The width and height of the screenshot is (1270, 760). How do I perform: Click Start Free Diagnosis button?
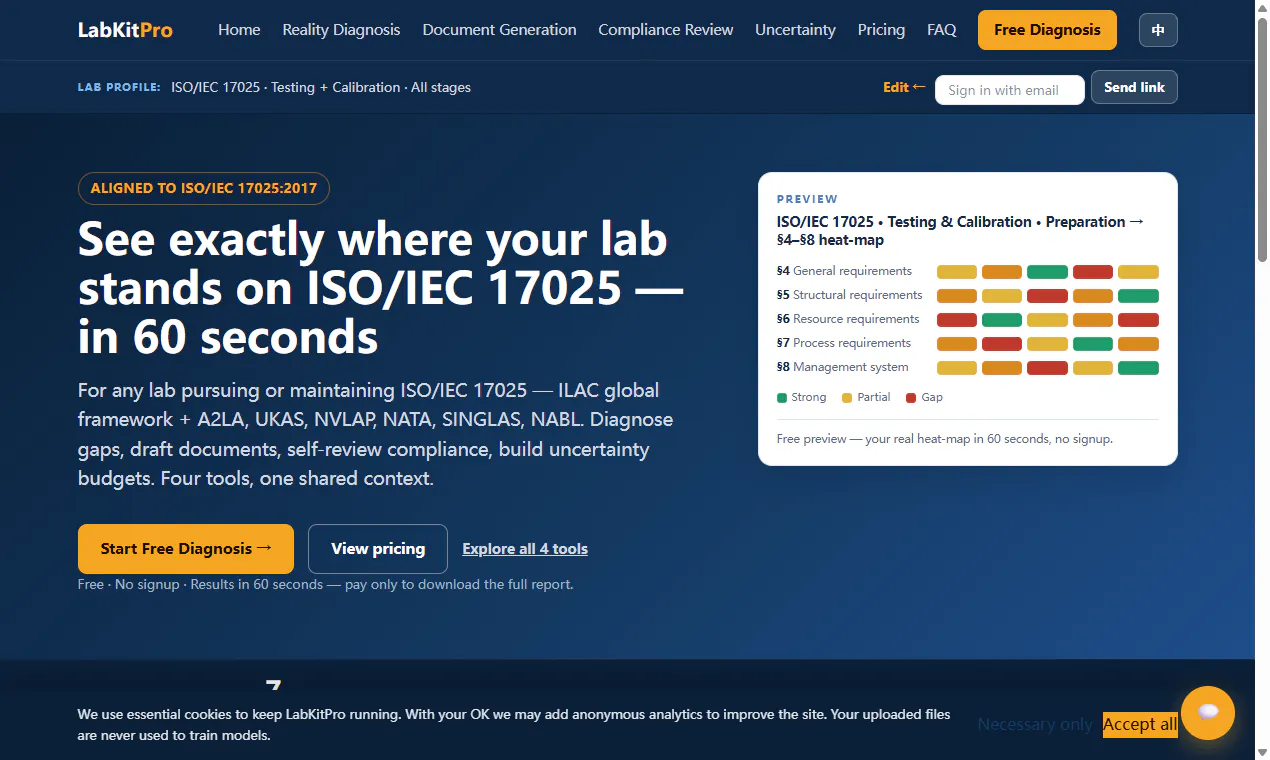(186, 548)
